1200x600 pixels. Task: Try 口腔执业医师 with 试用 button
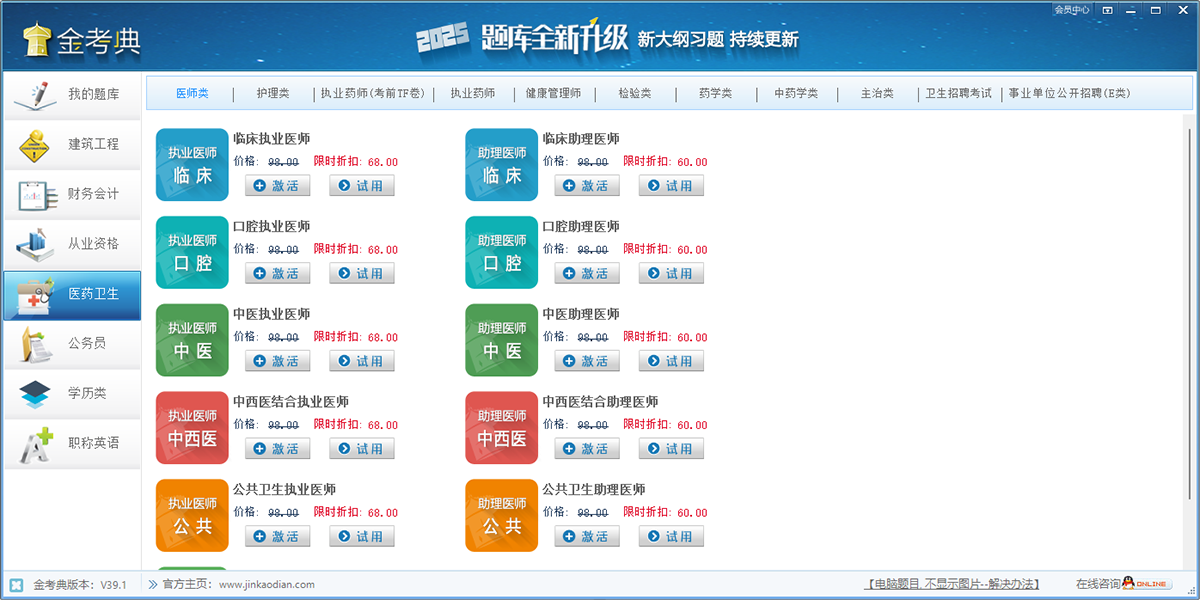click(x=362, y=274)
